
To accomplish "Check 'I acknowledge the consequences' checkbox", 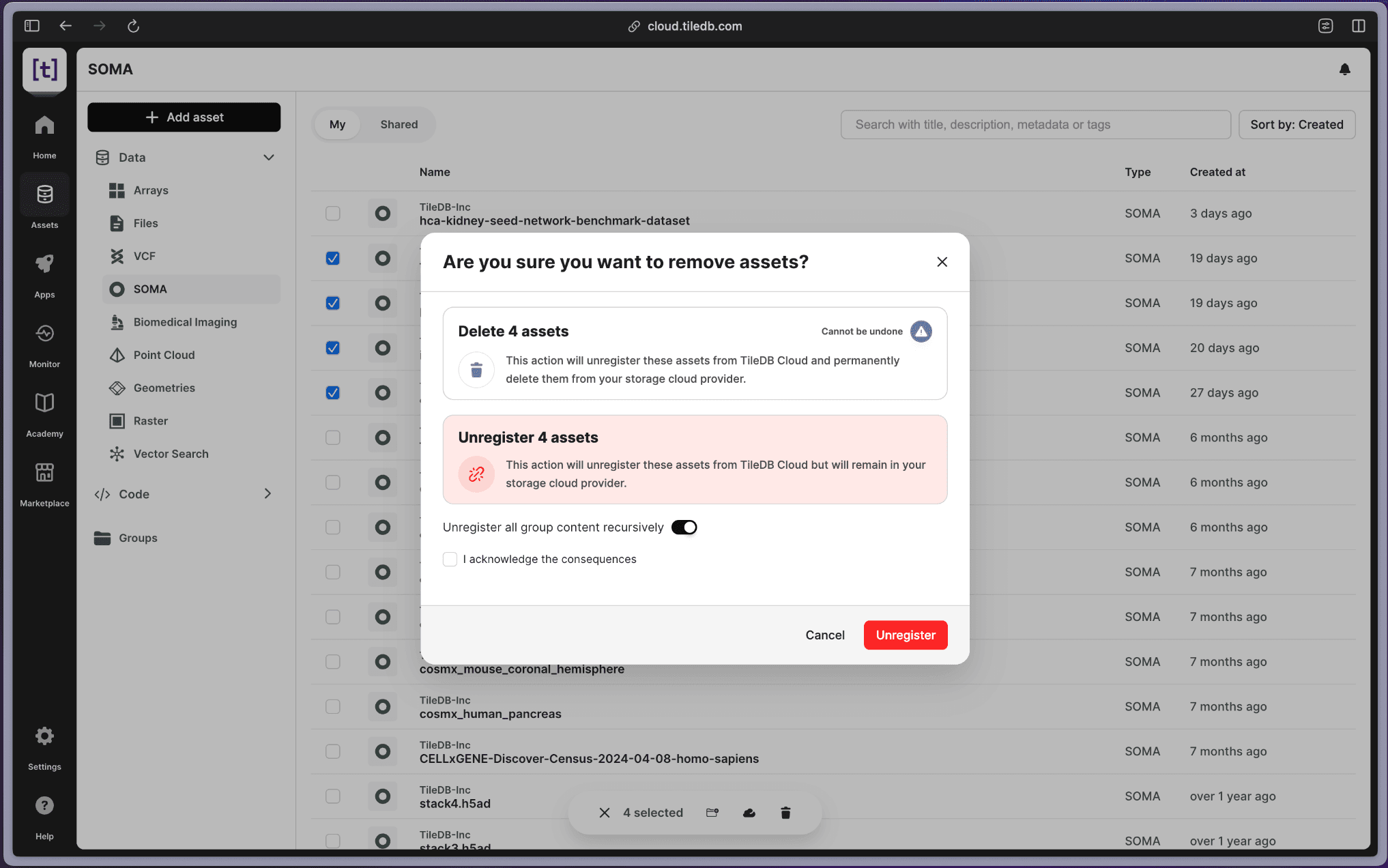I will coord(450,560).
